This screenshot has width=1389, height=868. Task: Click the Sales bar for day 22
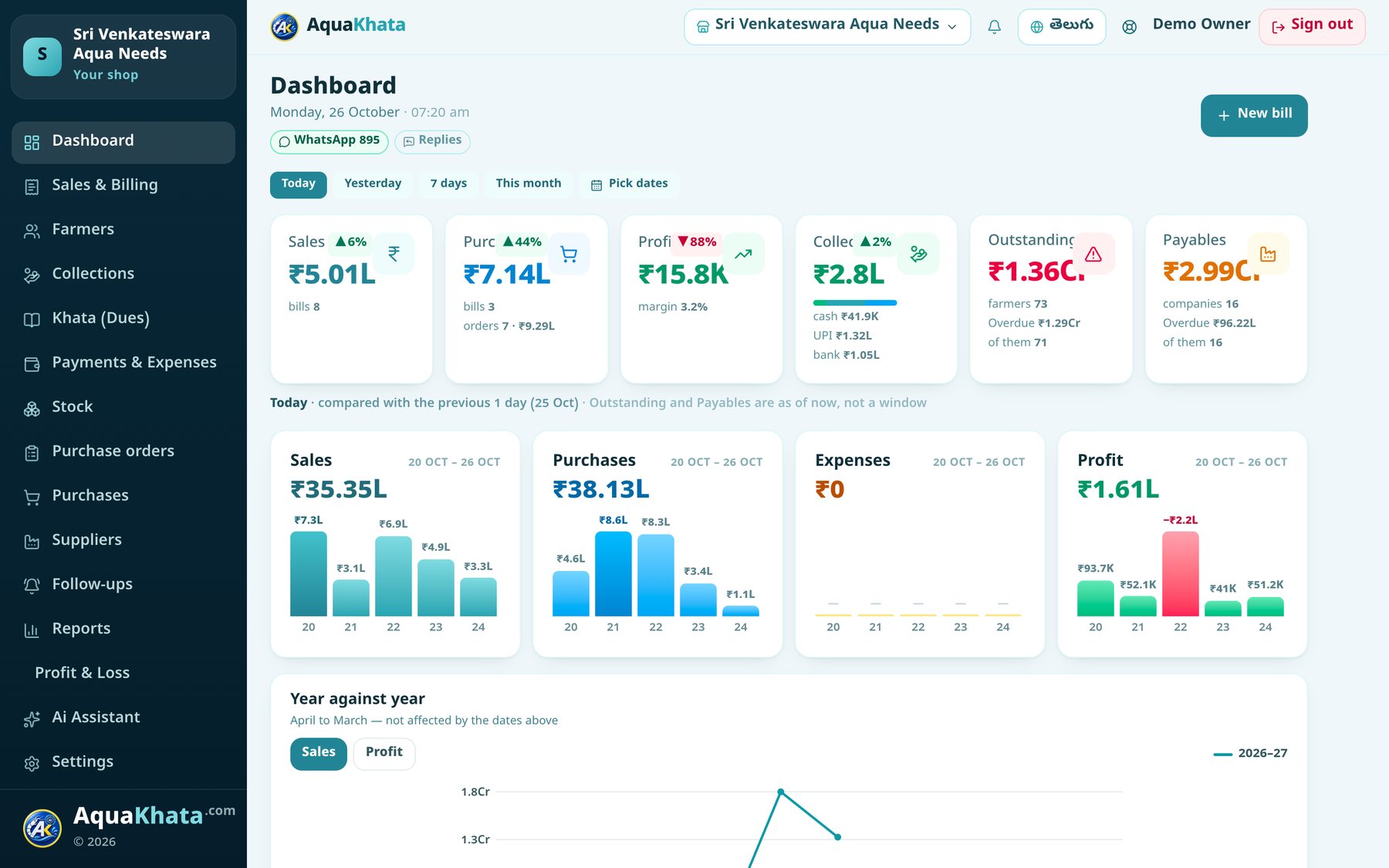(394, 576)
